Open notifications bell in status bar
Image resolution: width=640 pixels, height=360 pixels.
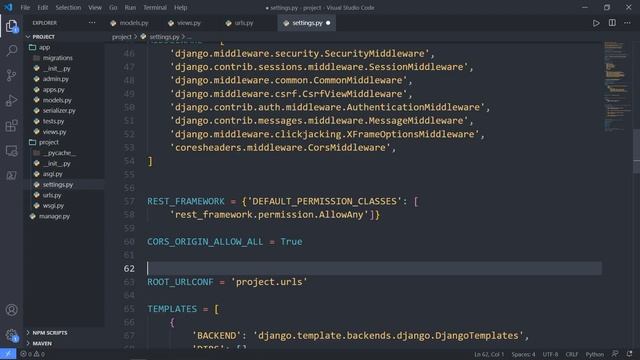629,354
